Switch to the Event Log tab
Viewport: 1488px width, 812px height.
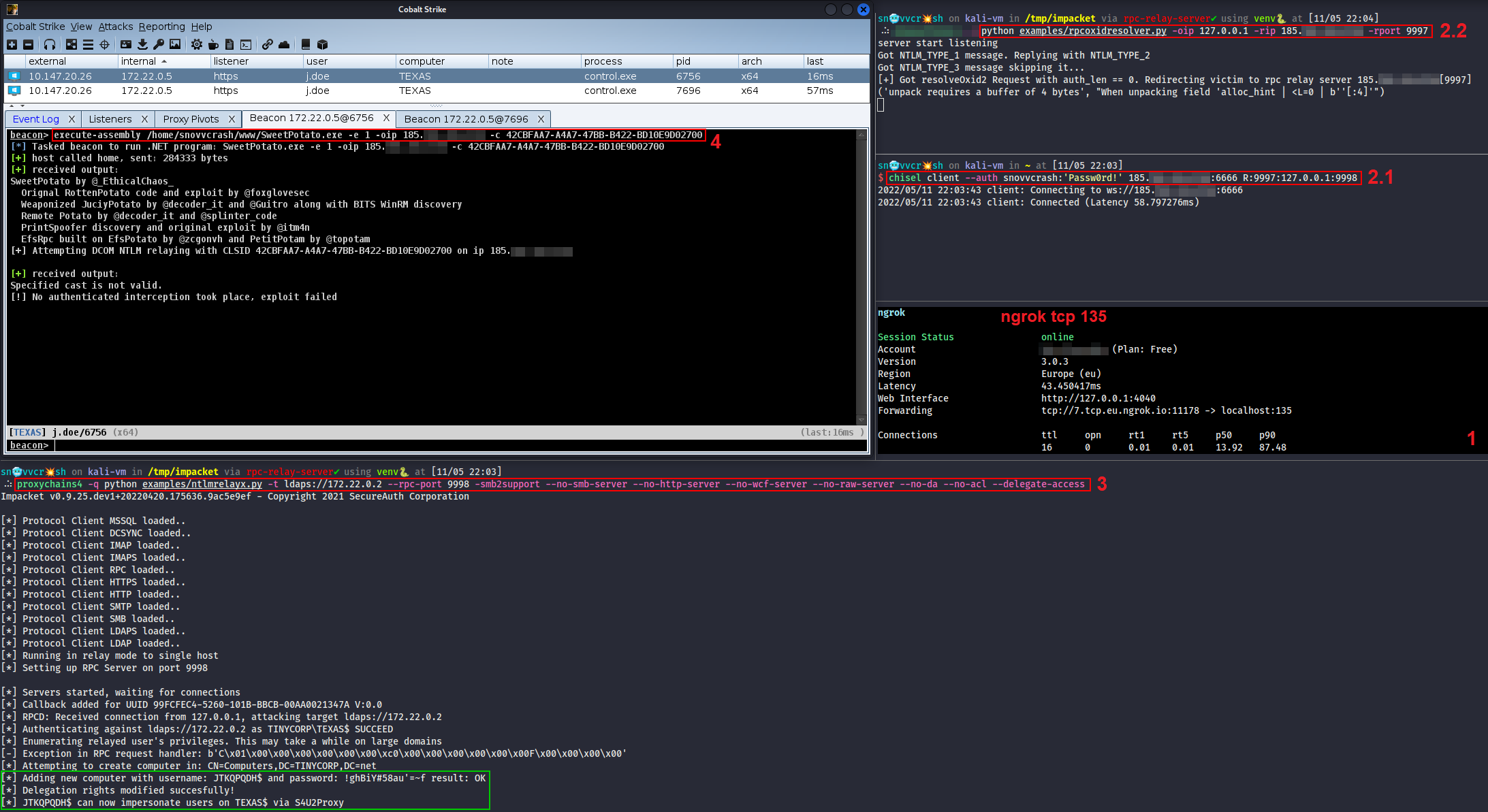(x=35, y=118)
